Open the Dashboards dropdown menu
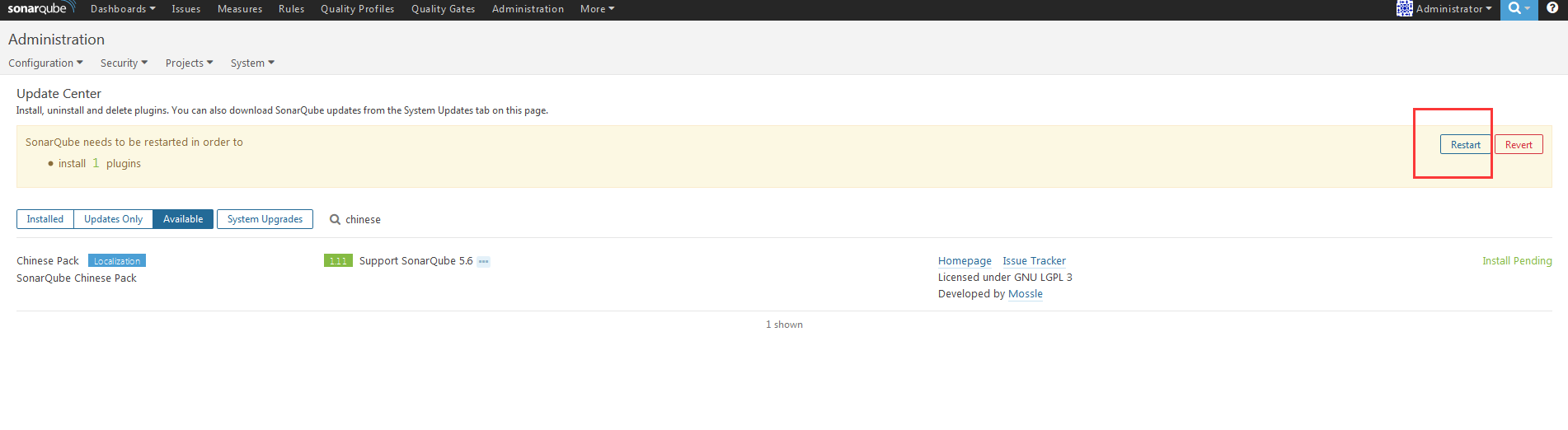 (x=123, y=9)
